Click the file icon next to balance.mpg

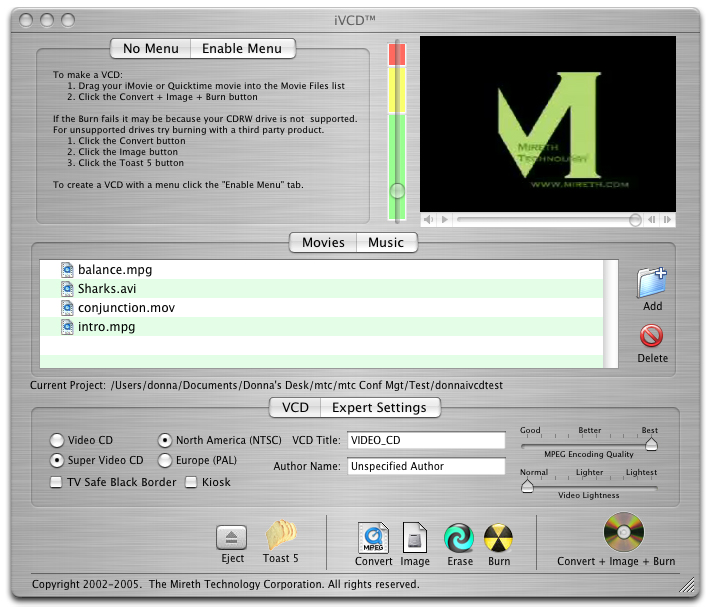click(x=67, y=270)
